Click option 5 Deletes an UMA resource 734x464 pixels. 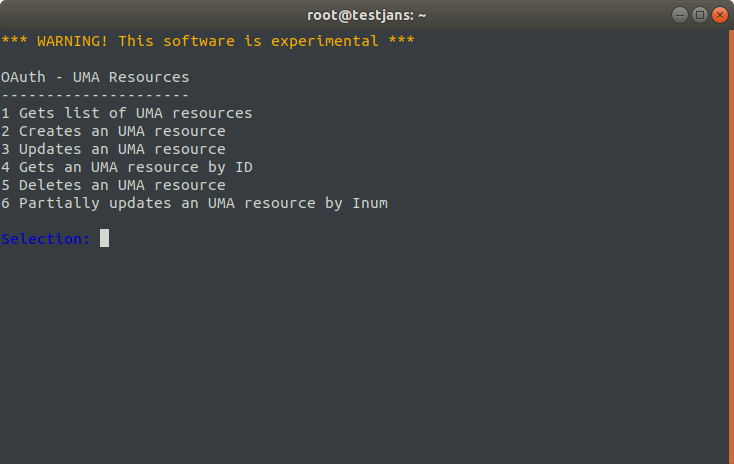[x=113, y=185]
